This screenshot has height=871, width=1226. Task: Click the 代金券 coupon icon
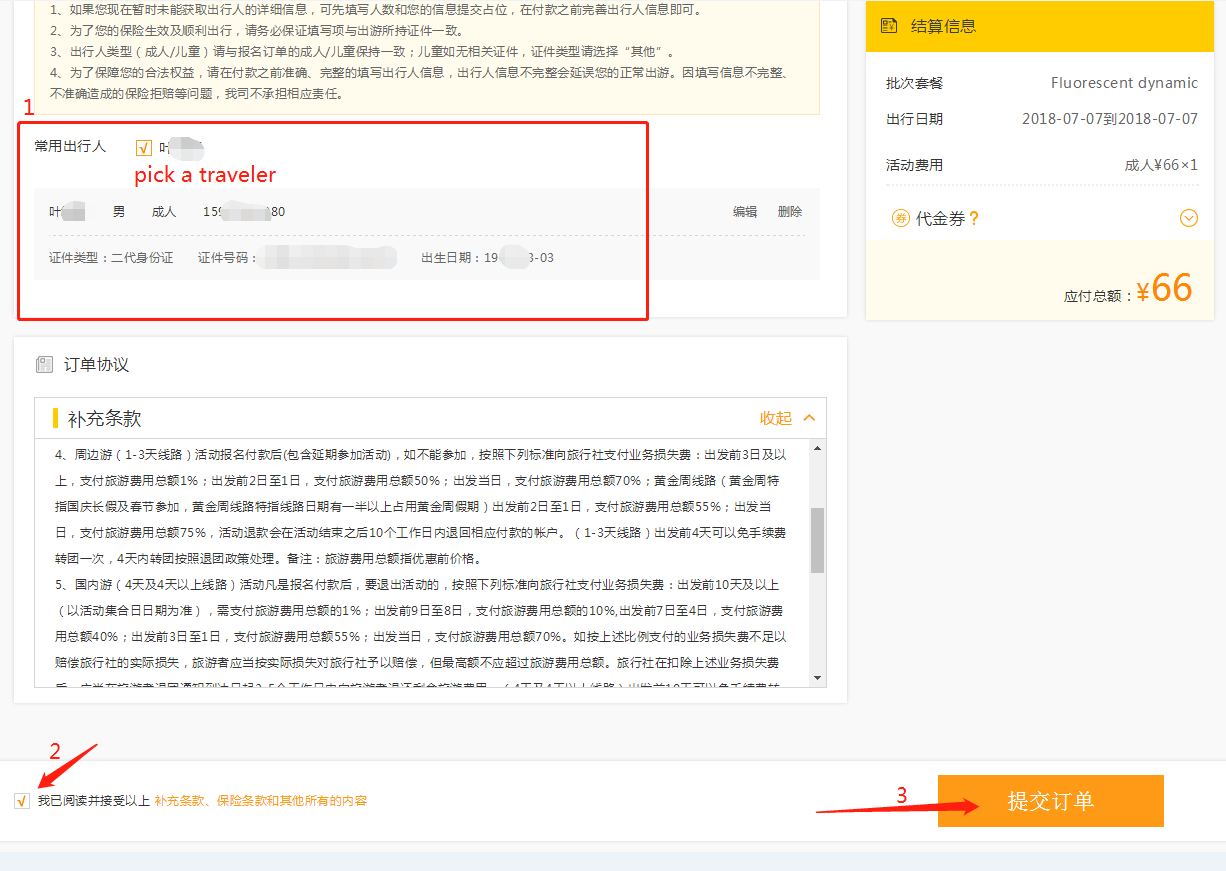click(900, 218)
